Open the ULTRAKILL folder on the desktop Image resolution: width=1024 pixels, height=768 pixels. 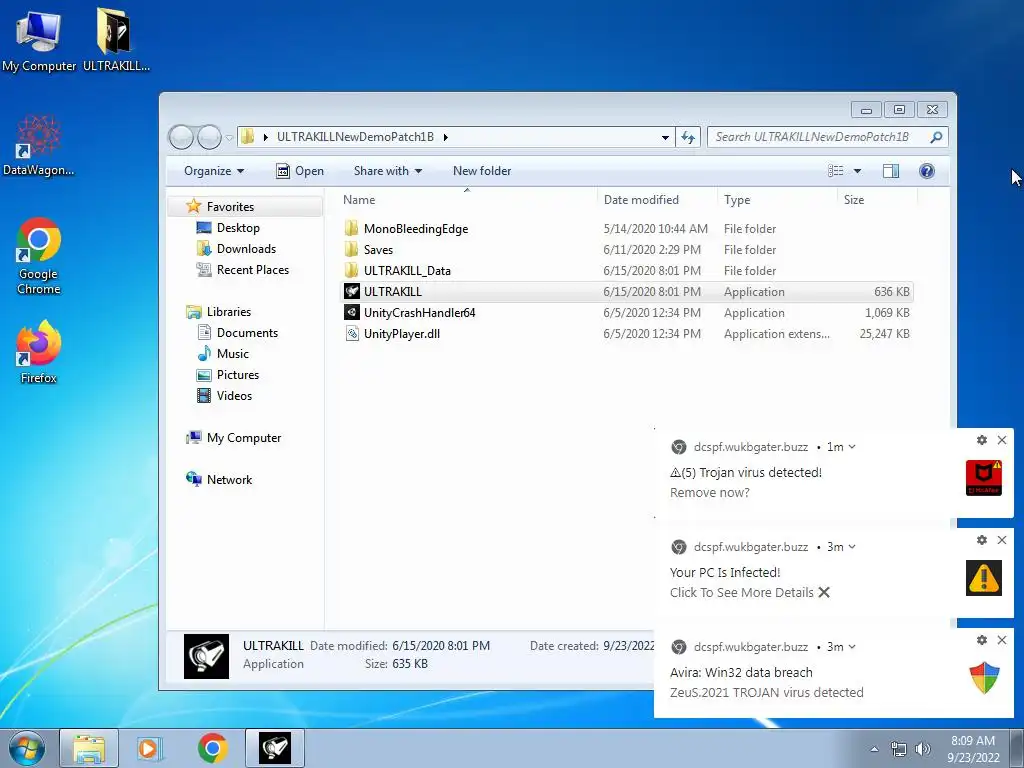116,40
